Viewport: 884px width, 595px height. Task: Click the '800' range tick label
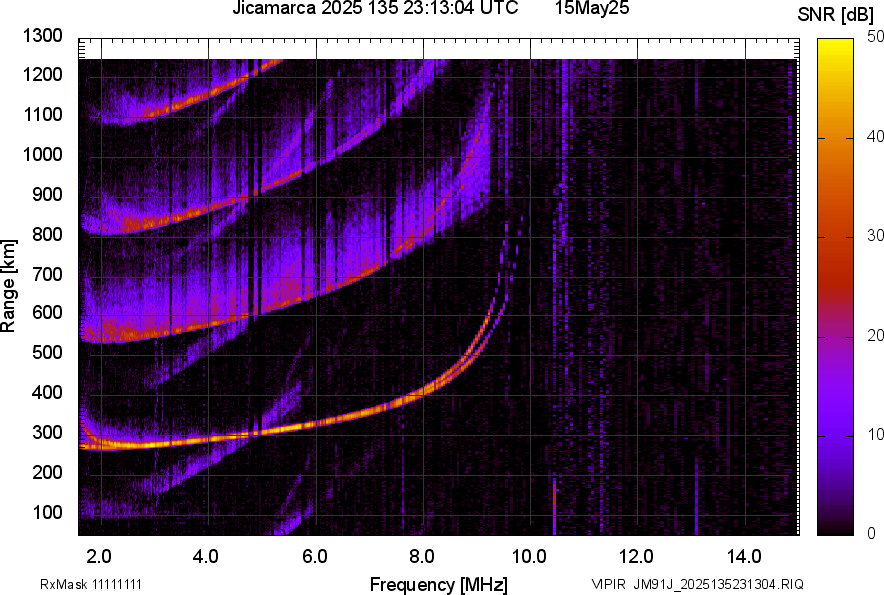47,234
